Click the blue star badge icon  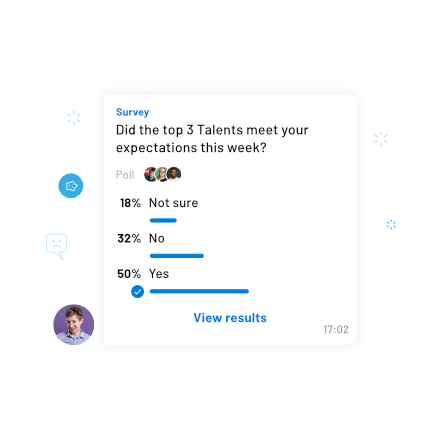71,186
